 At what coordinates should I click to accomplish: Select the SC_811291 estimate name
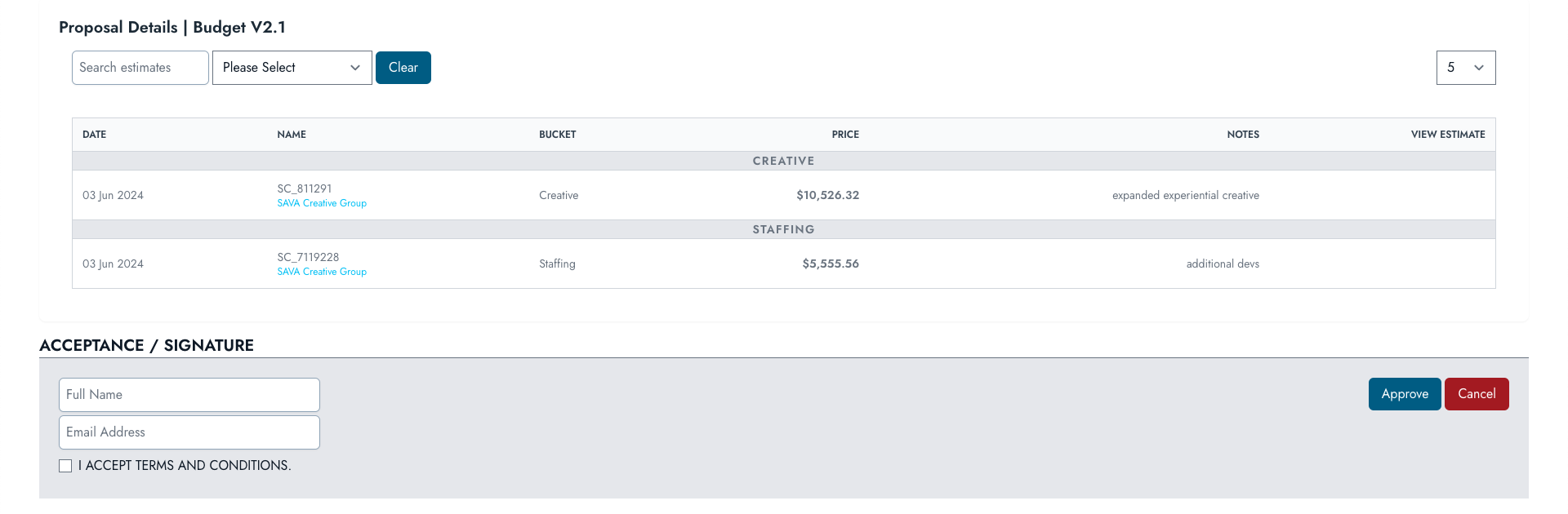coord(304,188)
